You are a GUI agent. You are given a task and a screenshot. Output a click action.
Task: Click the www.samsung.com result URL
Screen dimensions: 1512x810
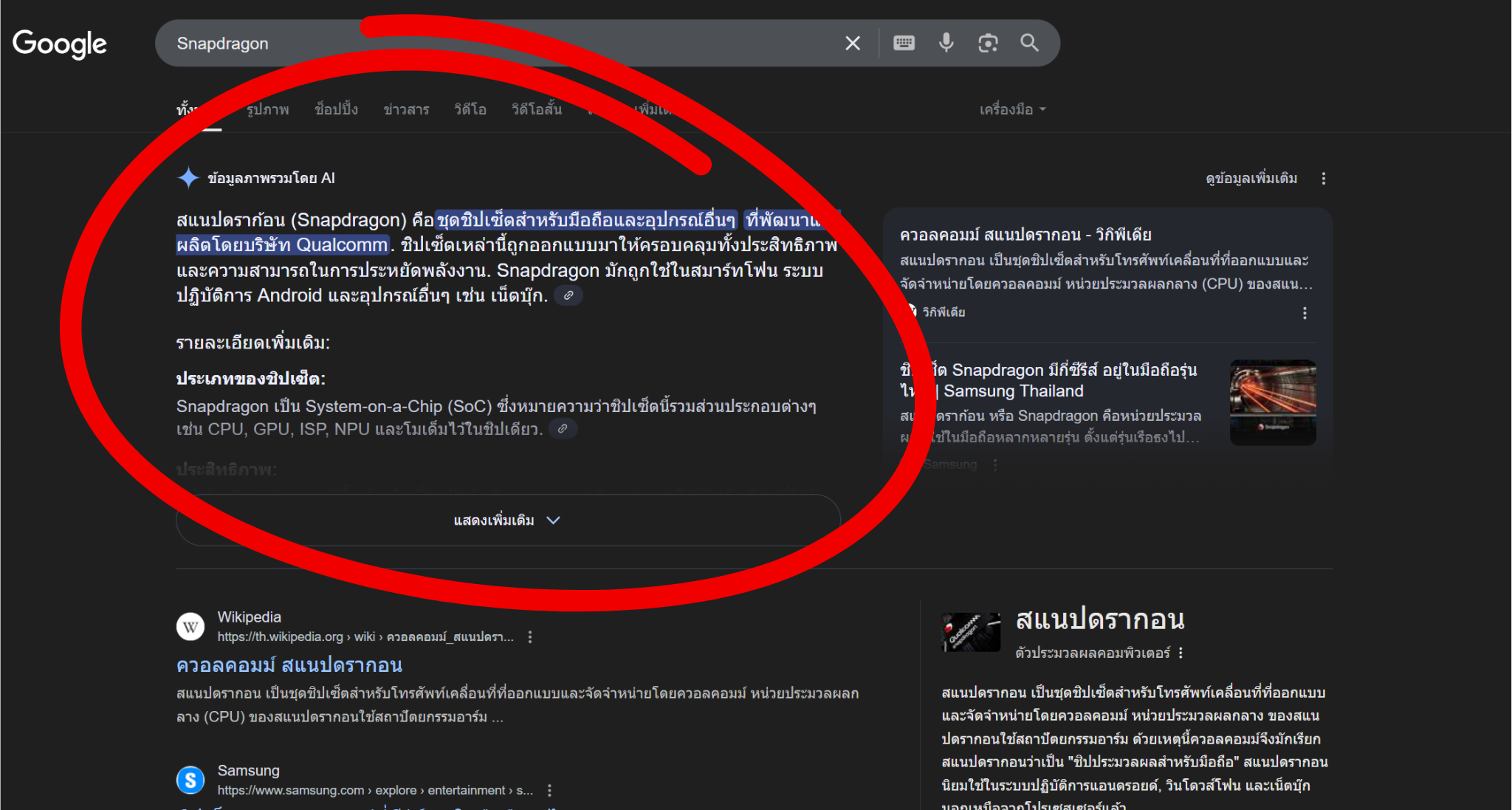point(375,790)
